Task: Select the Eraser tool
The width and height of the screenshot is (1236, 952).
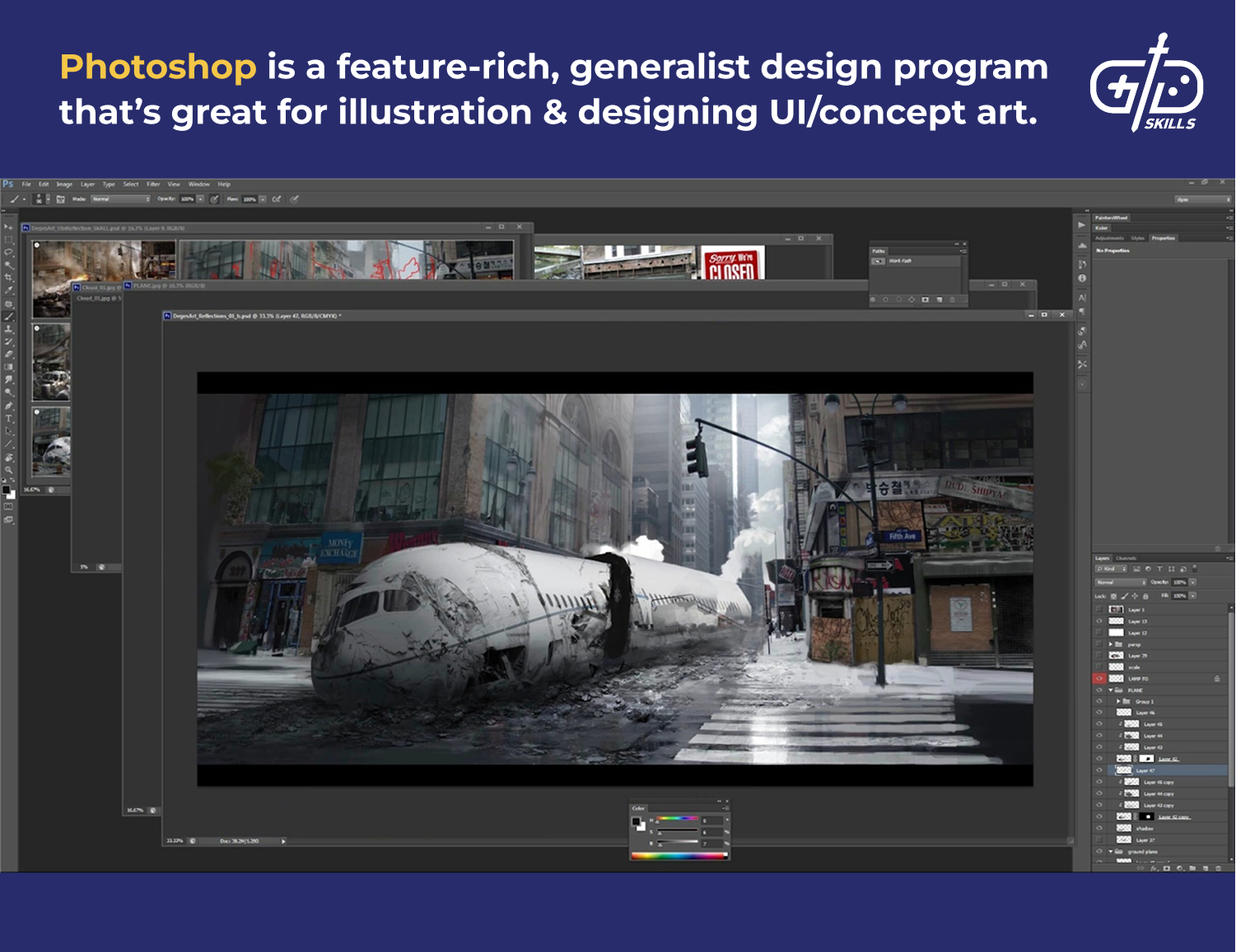Action: pos(8,353)
